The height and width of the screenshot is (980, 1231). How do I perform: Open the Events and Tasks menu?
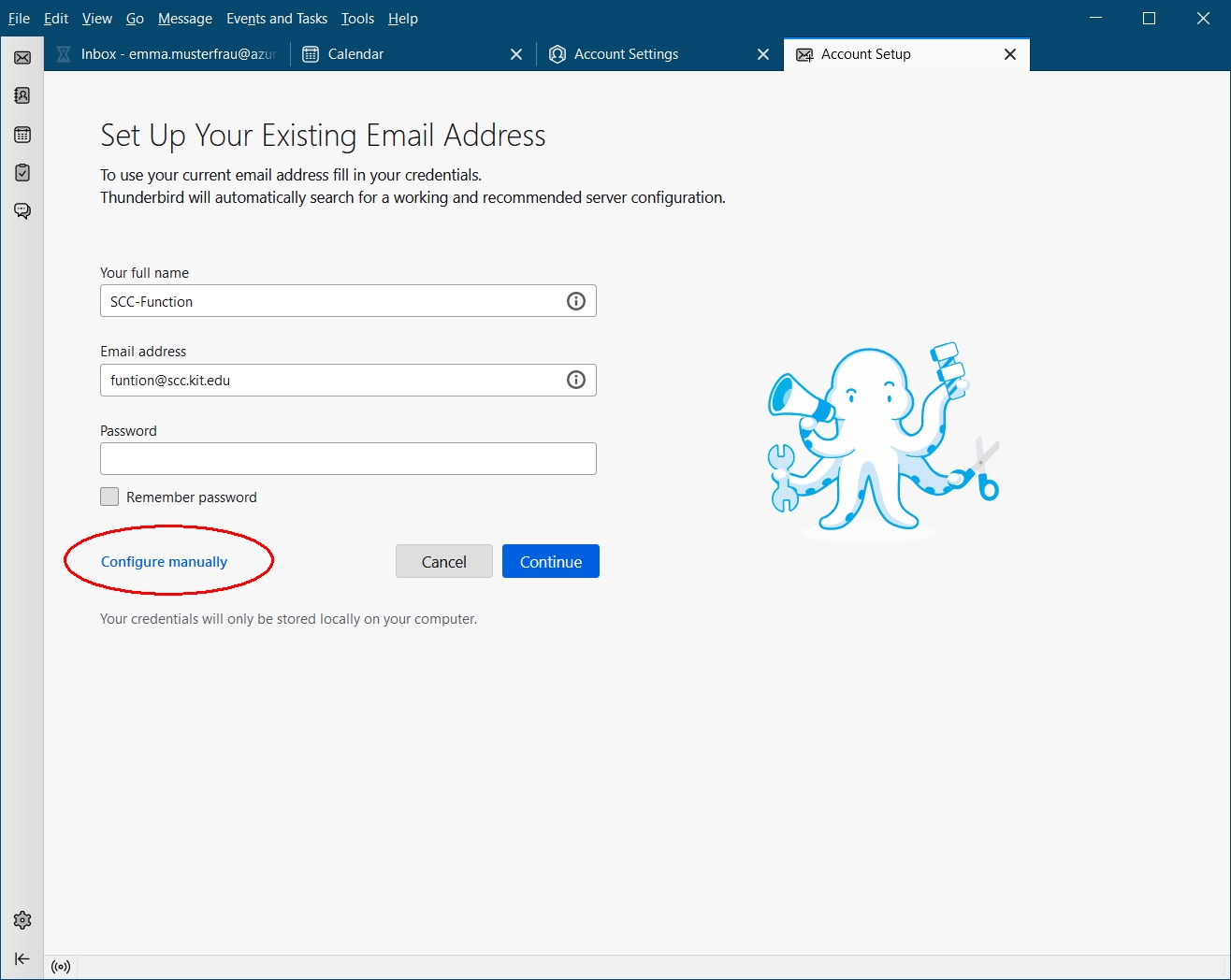click(276, 19)
